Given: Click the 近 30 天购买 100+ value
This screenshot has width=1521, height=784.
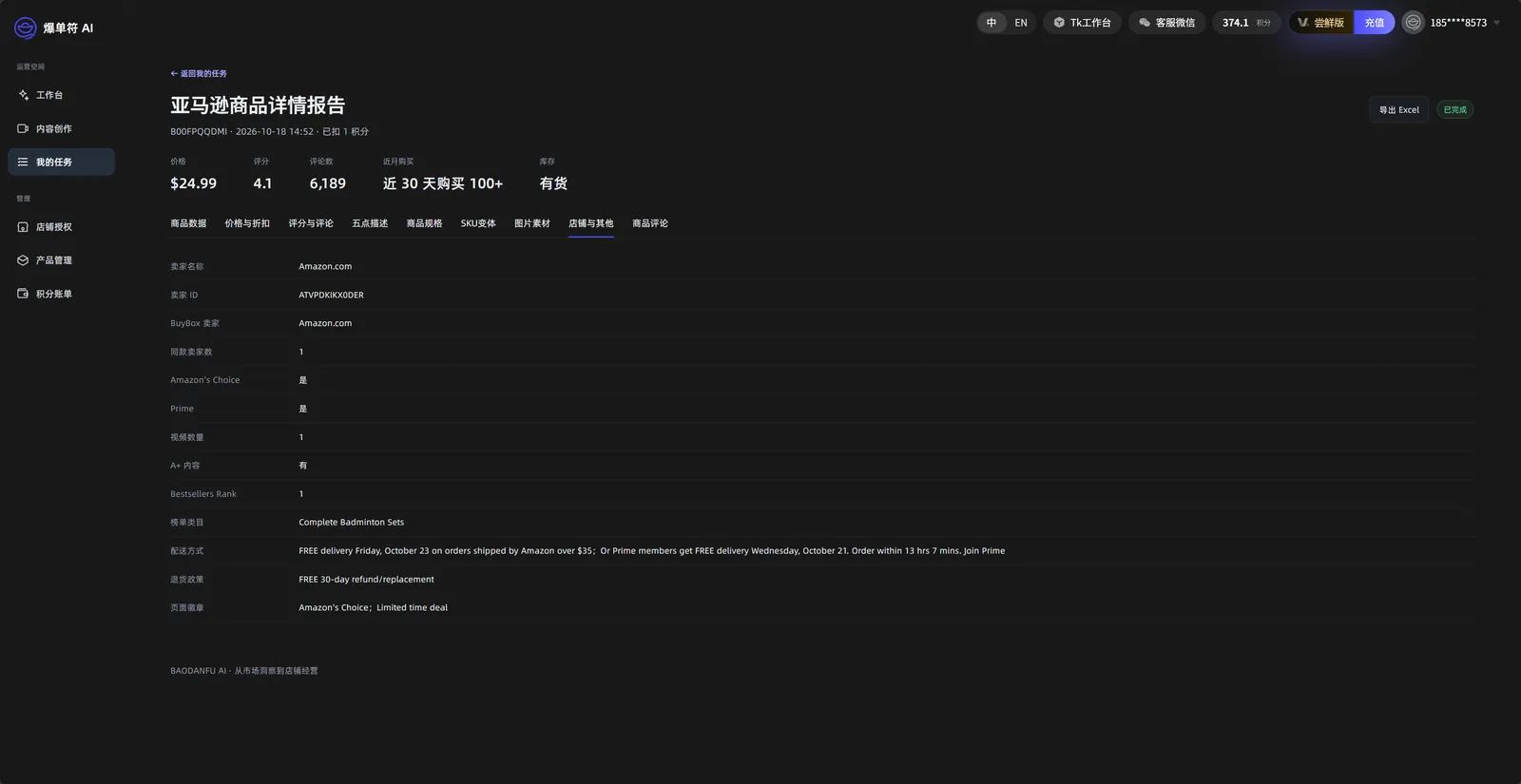Looking at the screenshot, I should (x=443, y=183).
